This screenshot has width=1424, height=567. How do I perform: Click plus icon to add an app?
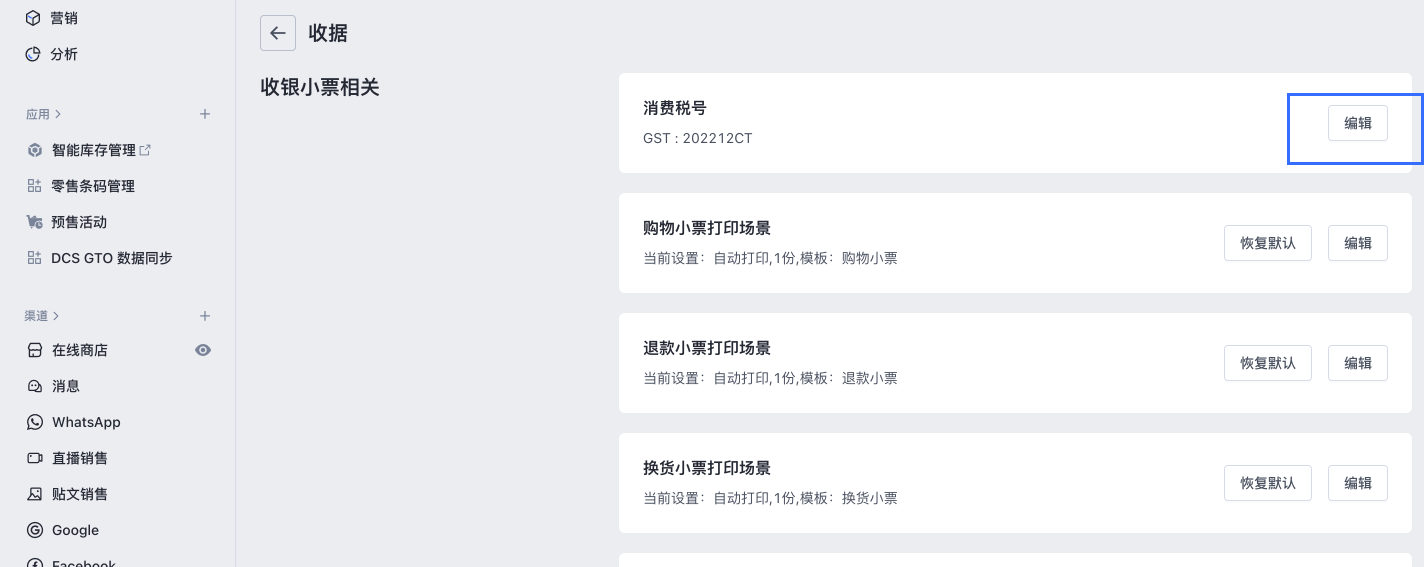click(x=205, y=114)
